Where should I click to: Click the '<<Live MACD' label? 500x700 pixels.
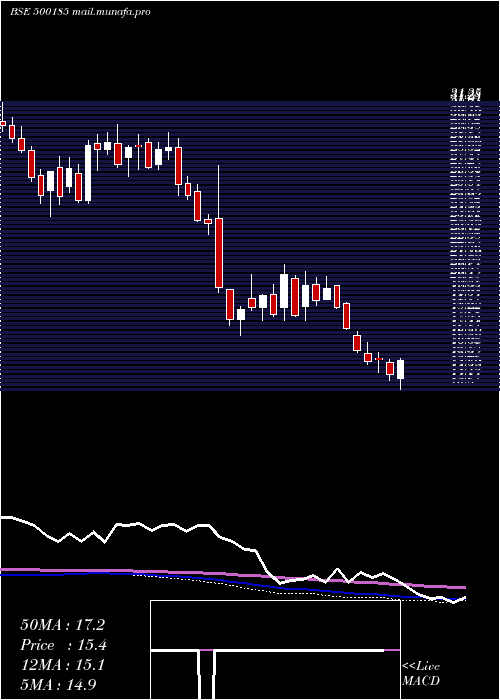tap(421, 674)
